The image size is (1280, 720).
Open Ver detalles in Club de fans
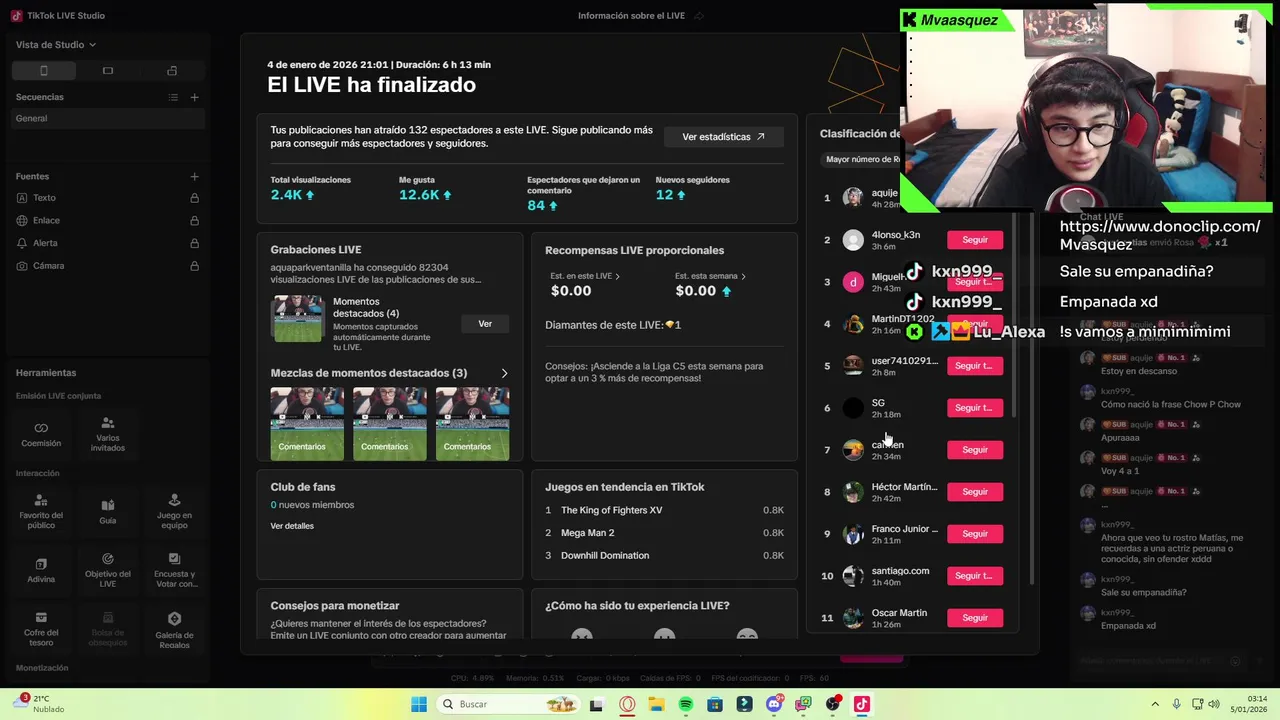tap(292, 526)
